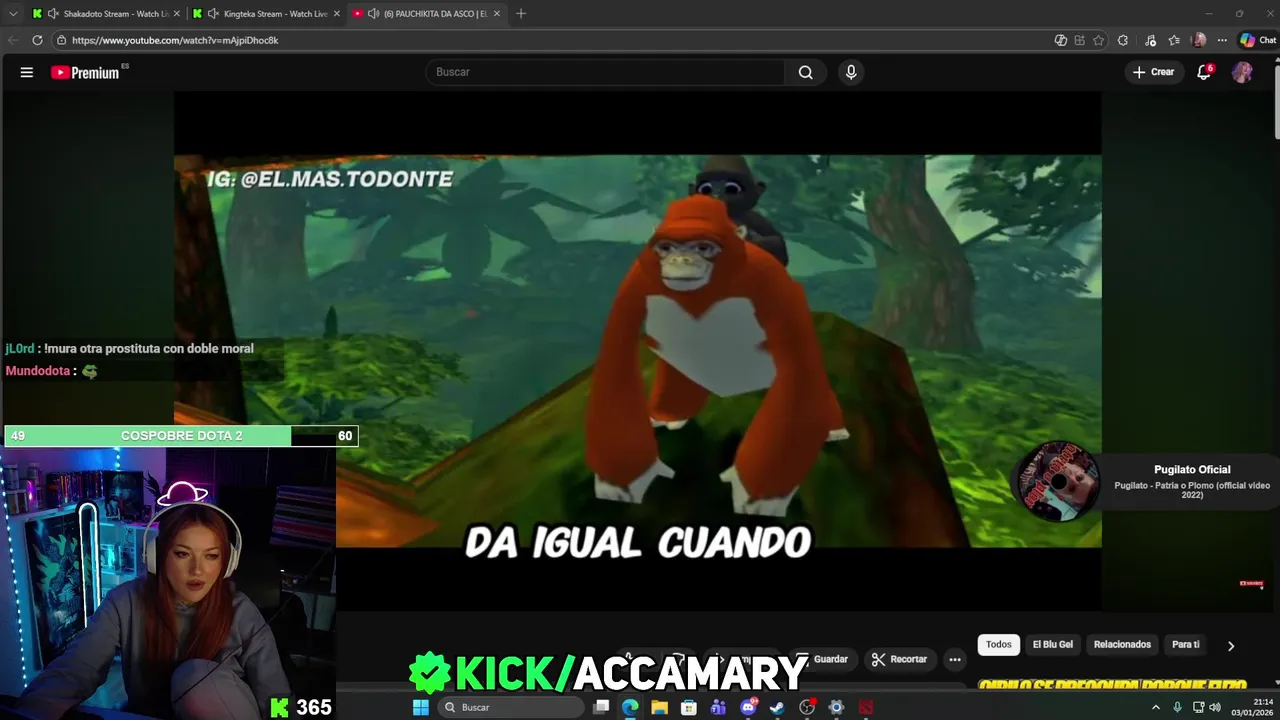
Task: Show more filter chips with right chevron
Action: point(1231,646)
